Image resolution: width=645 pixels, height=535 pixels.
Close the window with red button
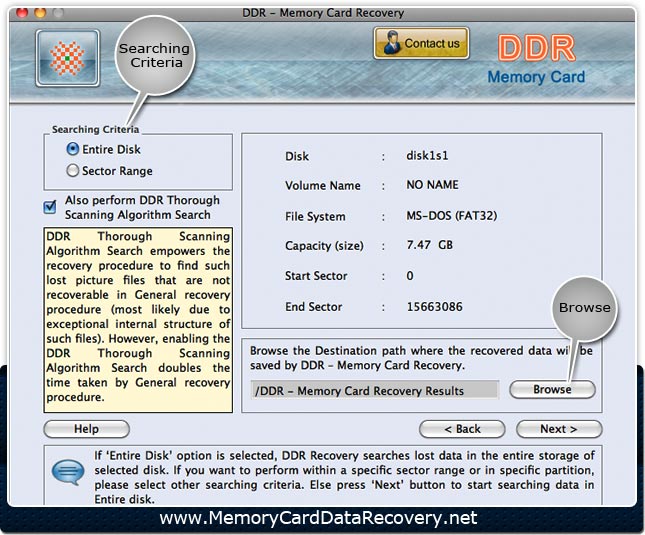(22, 12)
